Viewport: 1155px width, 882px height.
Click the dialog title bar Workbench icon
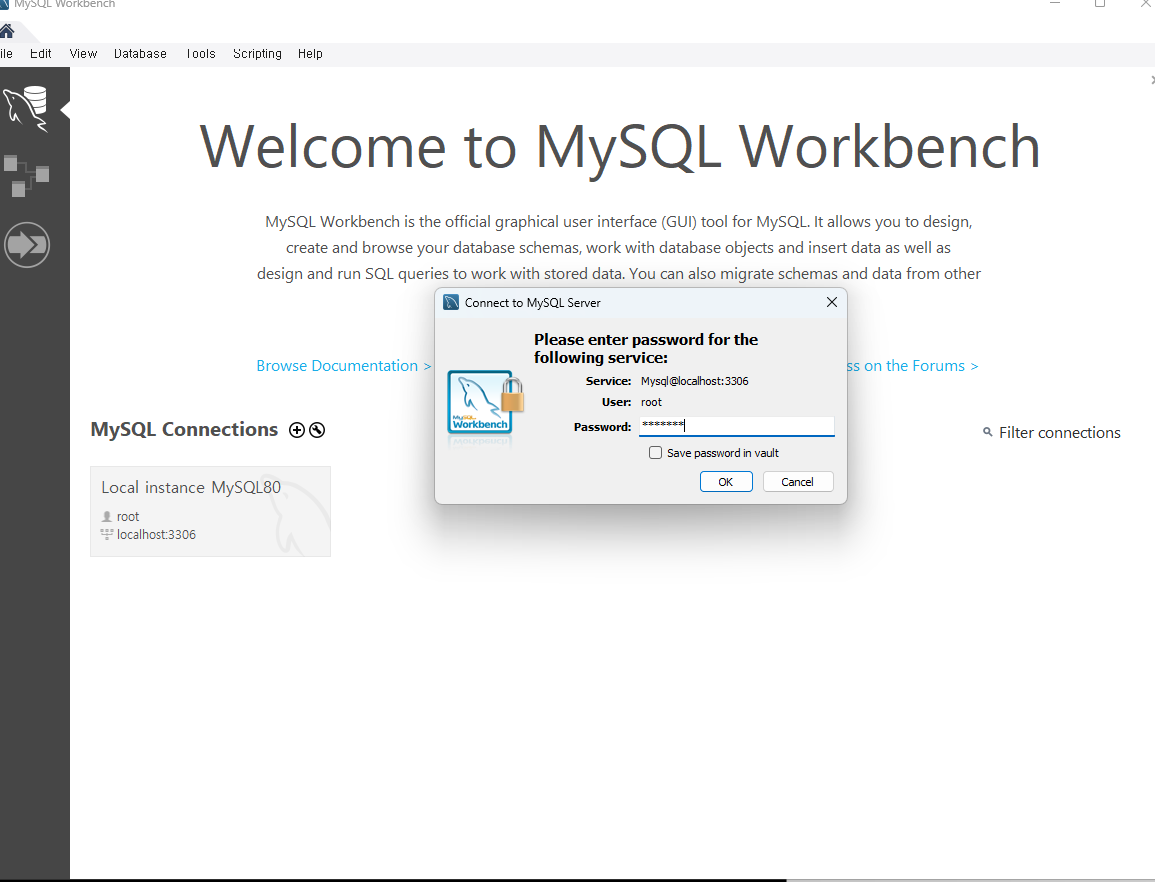coord(451,302)
